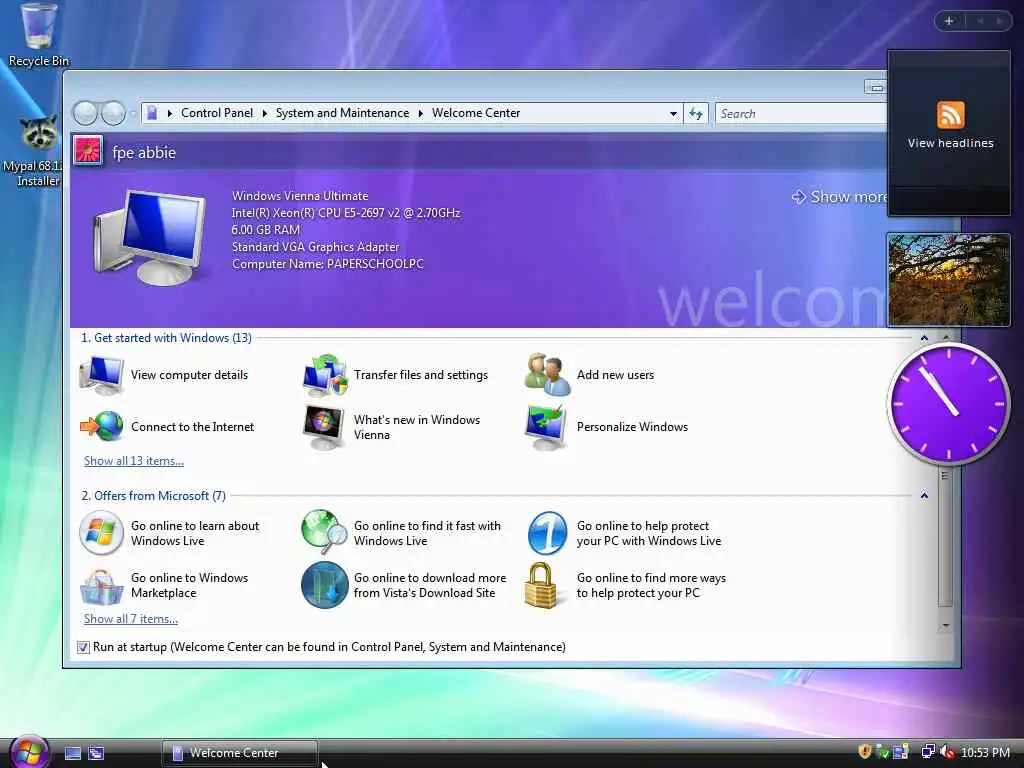This screenshot has width=1024, height=768.
Task: Click the Show more details link
Action: pos(839,197)
